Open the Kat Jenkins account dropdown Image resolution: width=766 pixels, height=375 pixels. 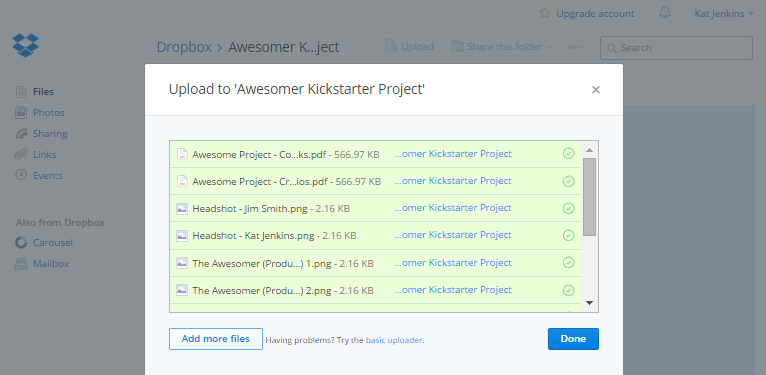click(x=724, y=14)
